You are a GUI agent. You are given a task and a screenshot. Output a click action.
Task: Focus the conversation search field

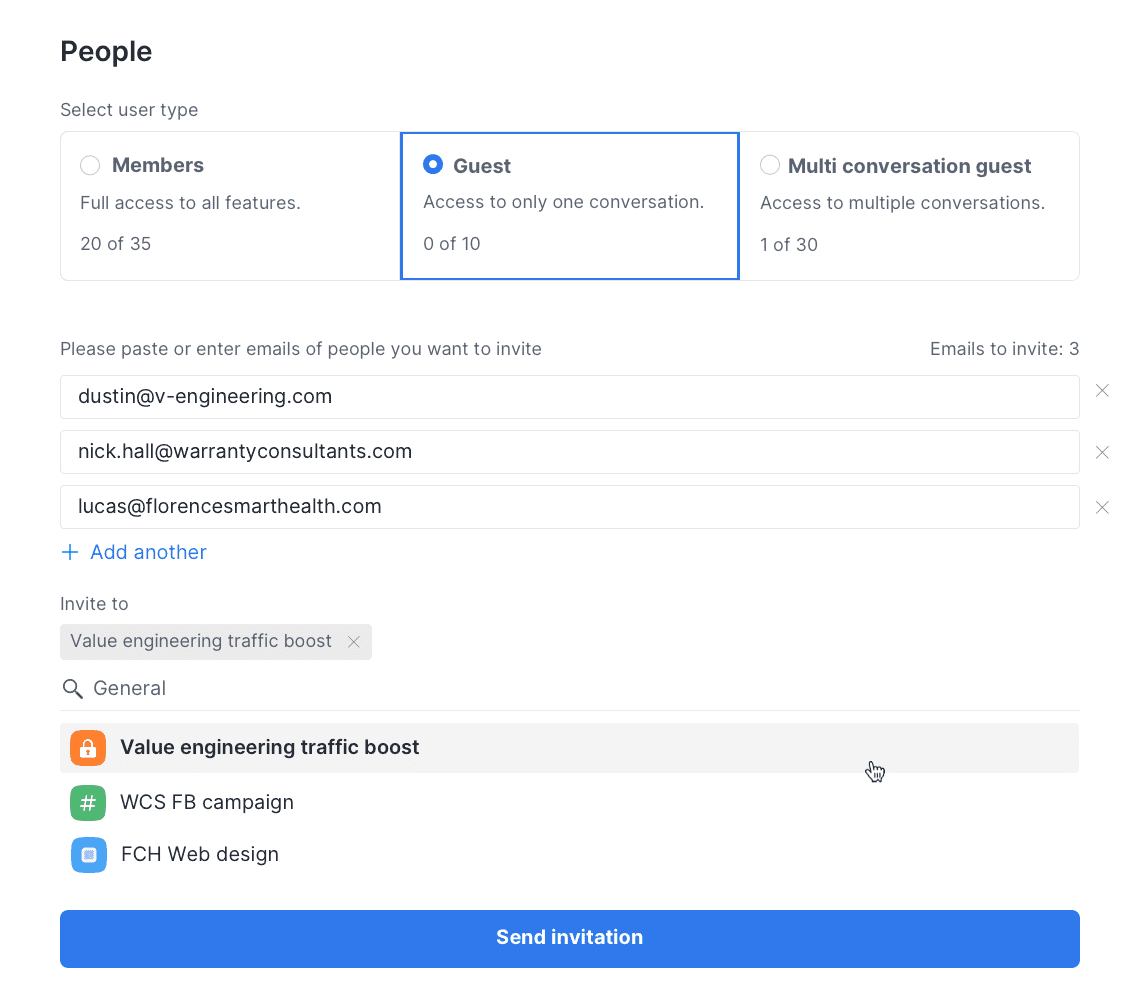[x=580, y=689]
